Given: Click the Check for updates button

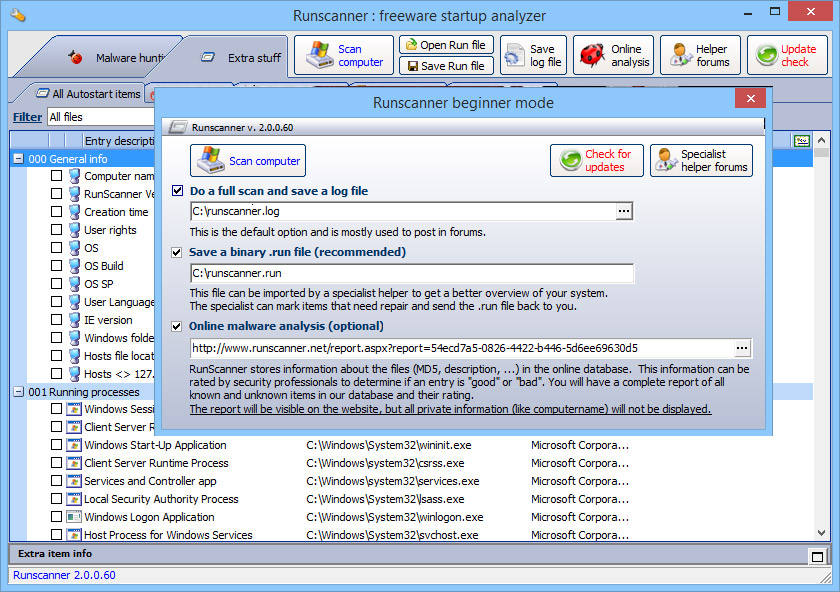Looking at the screenshot, I should (x=597, y=160).
